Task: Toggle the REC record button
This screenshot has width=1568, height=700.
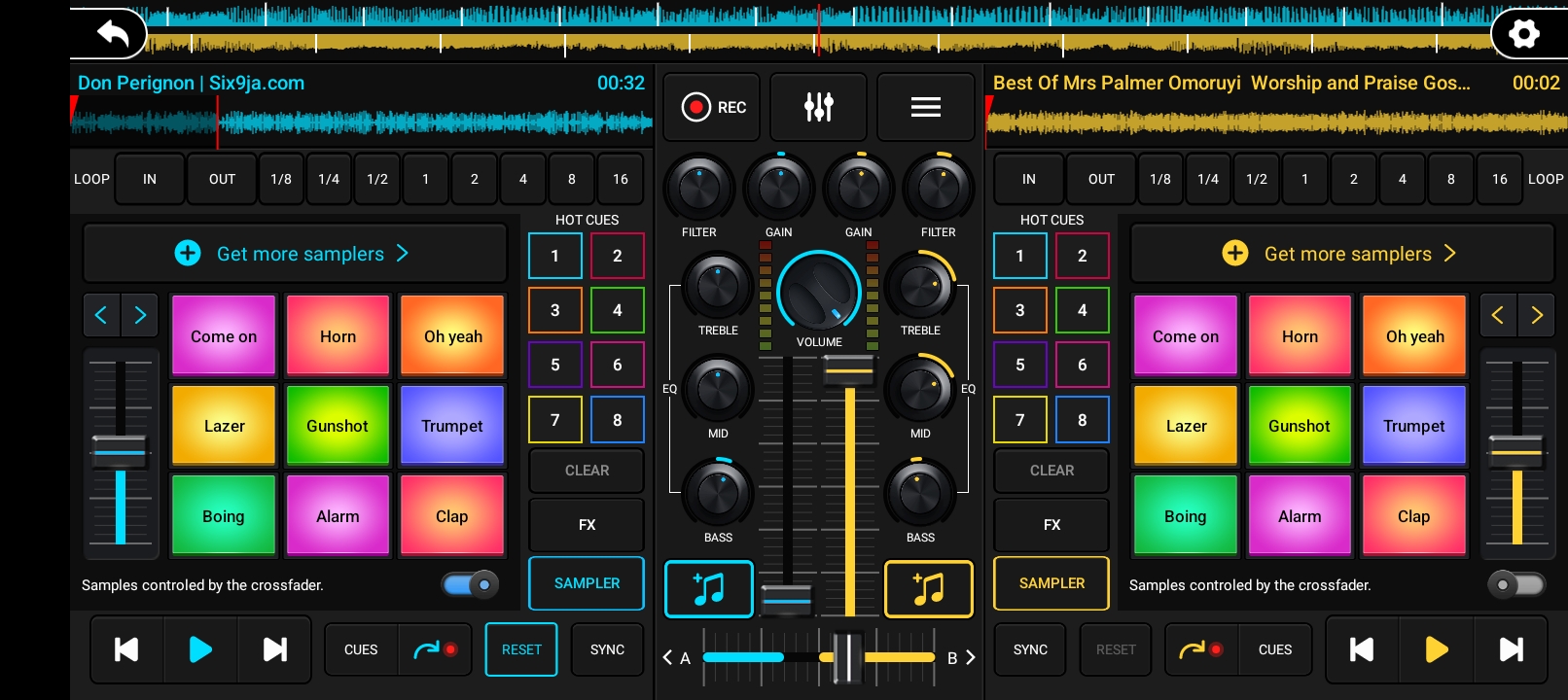Action: [x=712, y=107]
